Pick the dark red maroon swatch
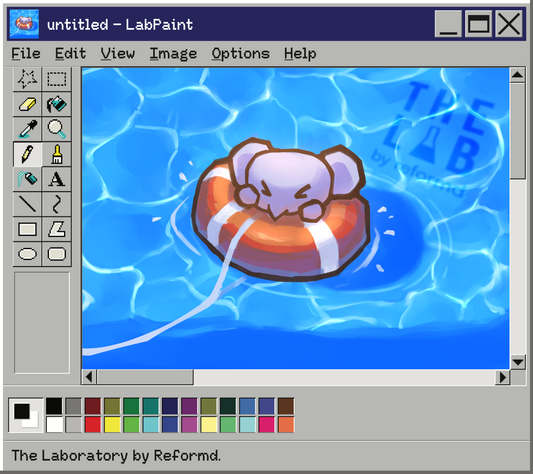 (93, 406)
